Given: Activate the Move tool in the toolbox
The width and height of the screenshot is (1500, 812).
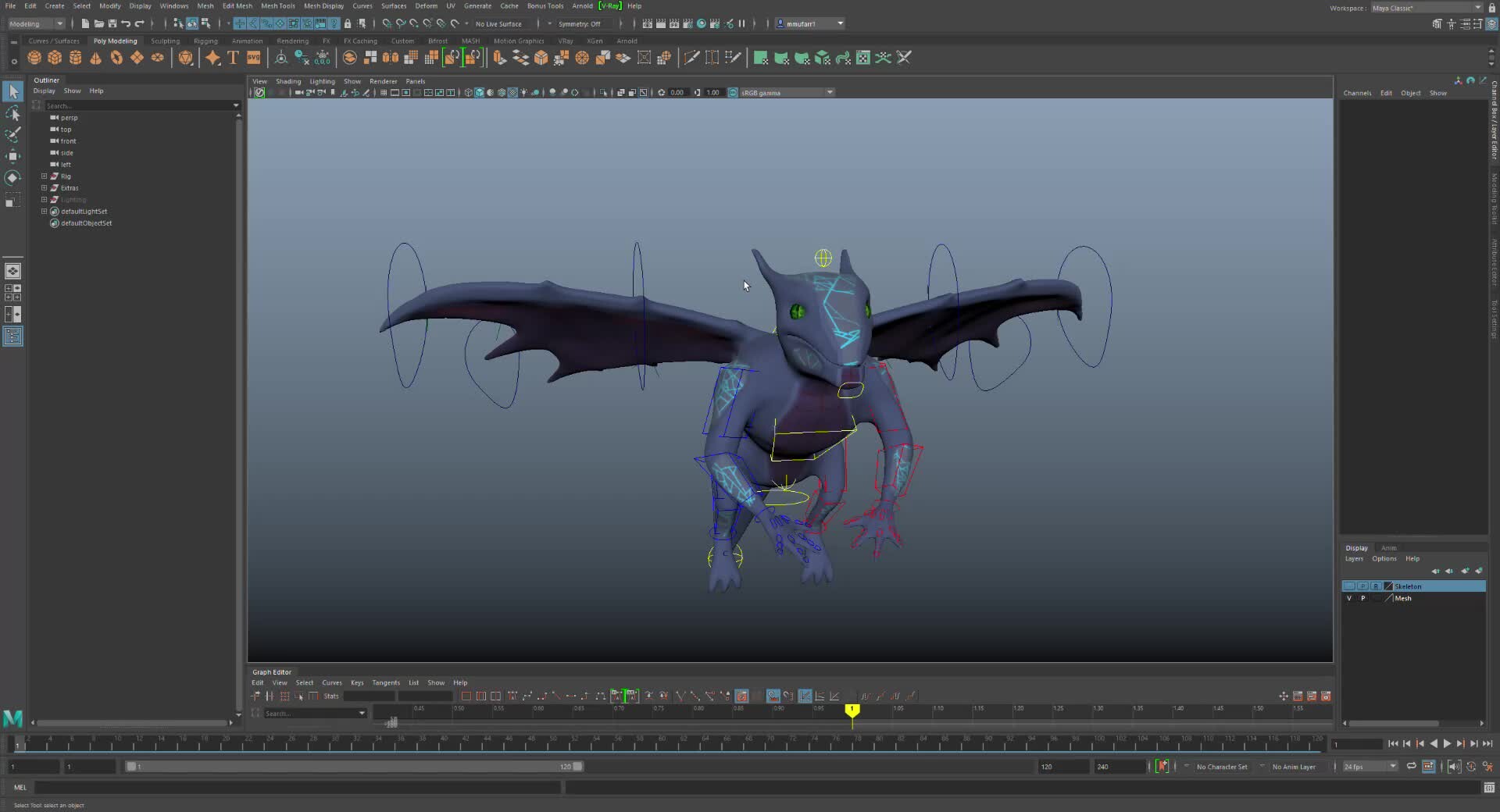Looking at the screenshot, I should 12,155.
